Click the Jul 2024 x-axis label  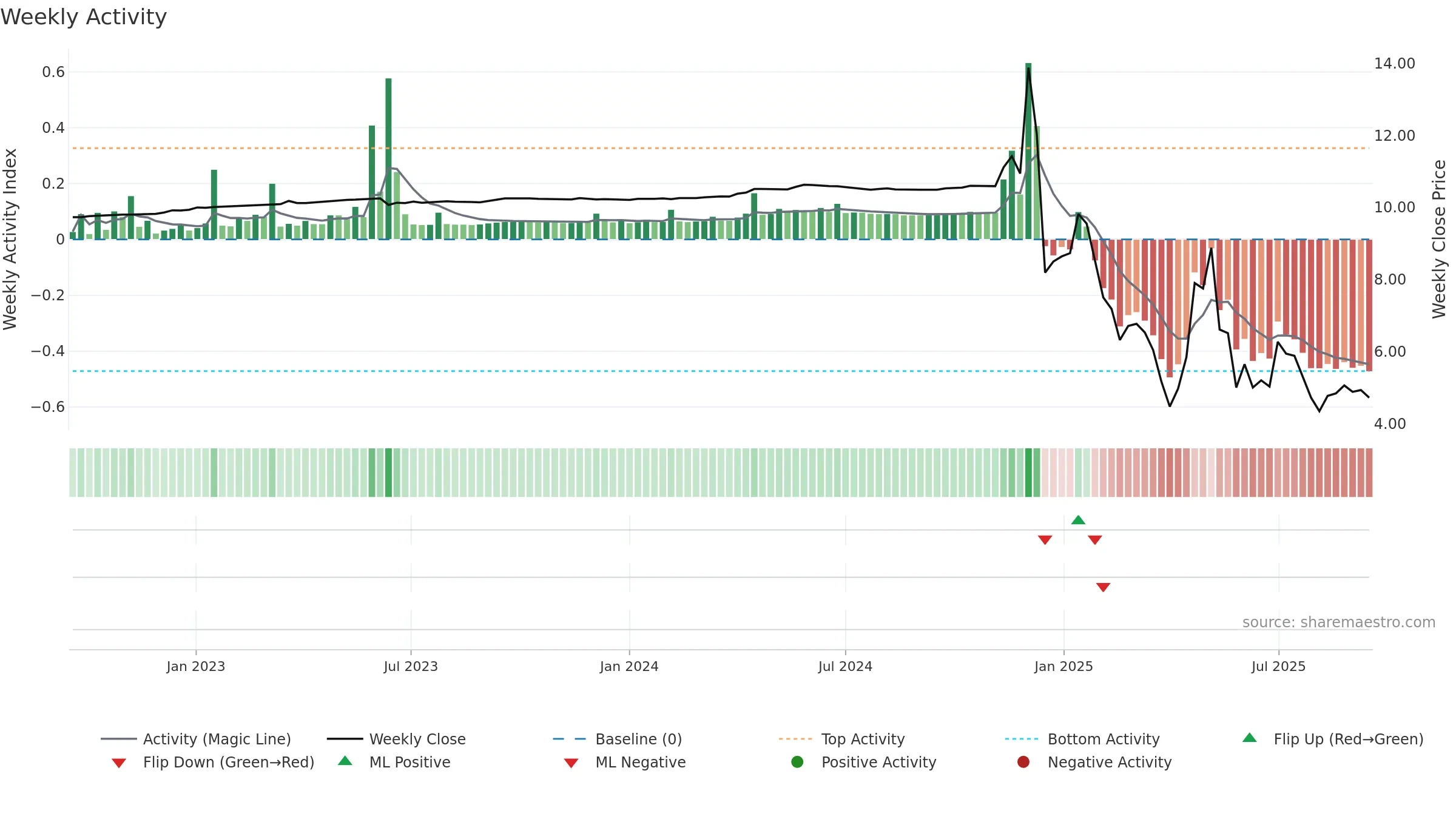tap(845, 666)
